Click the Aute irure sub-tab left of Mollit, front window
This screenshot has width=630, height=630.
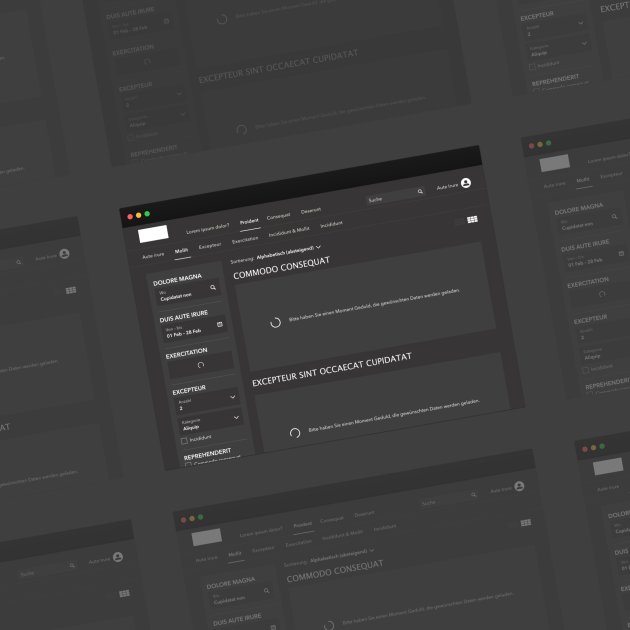pyautogui.click(x=153, y=256)
